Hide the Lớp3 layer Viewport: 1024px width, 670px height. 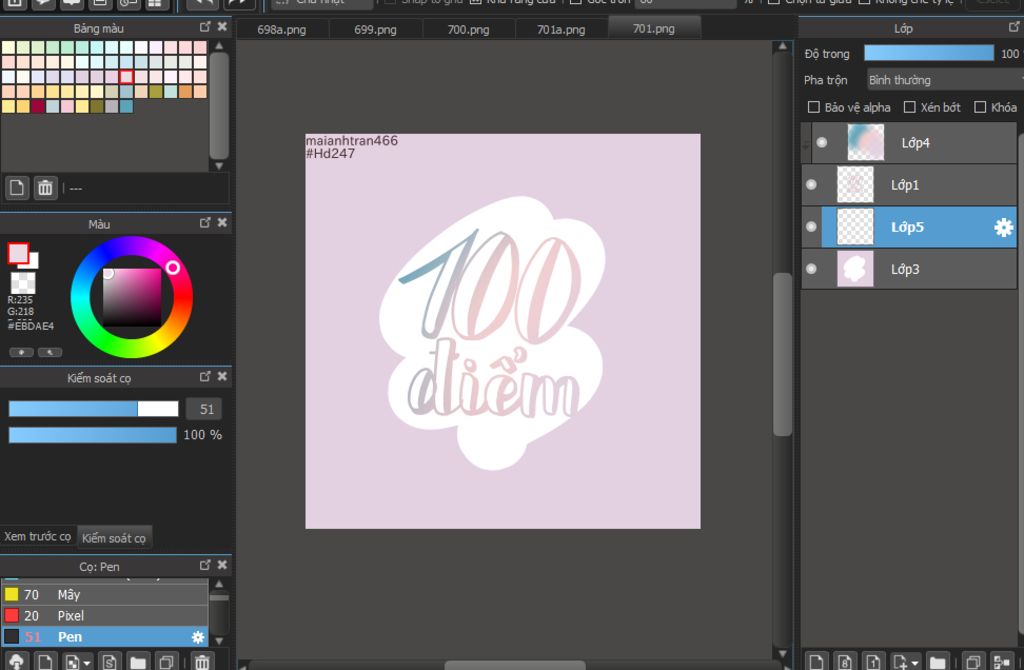[x=811, y=268]
